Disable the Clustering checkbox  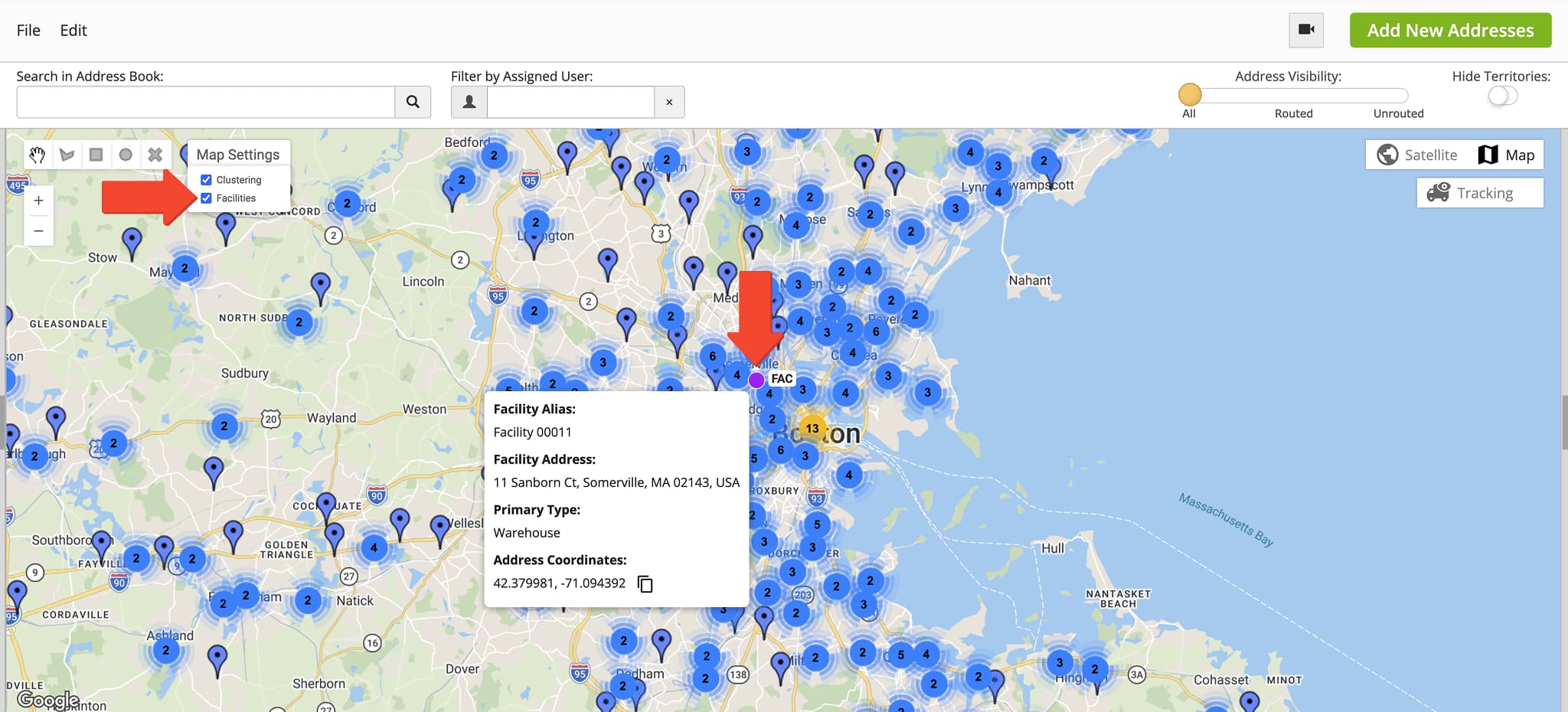coord(206,179)
